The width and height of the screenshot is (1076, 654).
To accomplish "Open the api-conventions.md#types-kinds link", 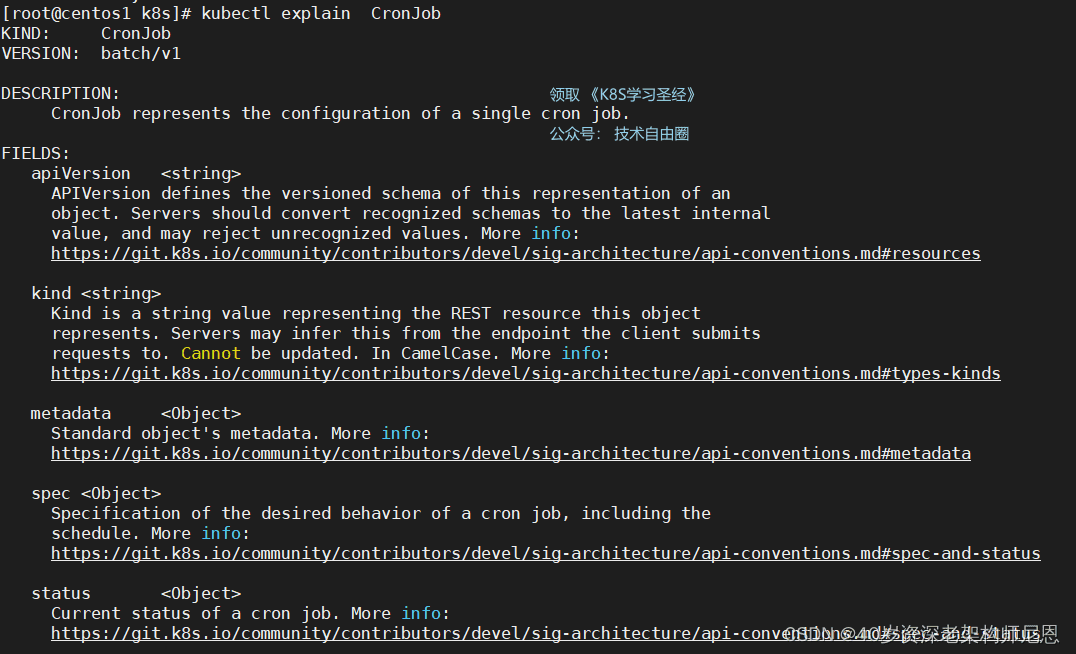I will 526,373.
